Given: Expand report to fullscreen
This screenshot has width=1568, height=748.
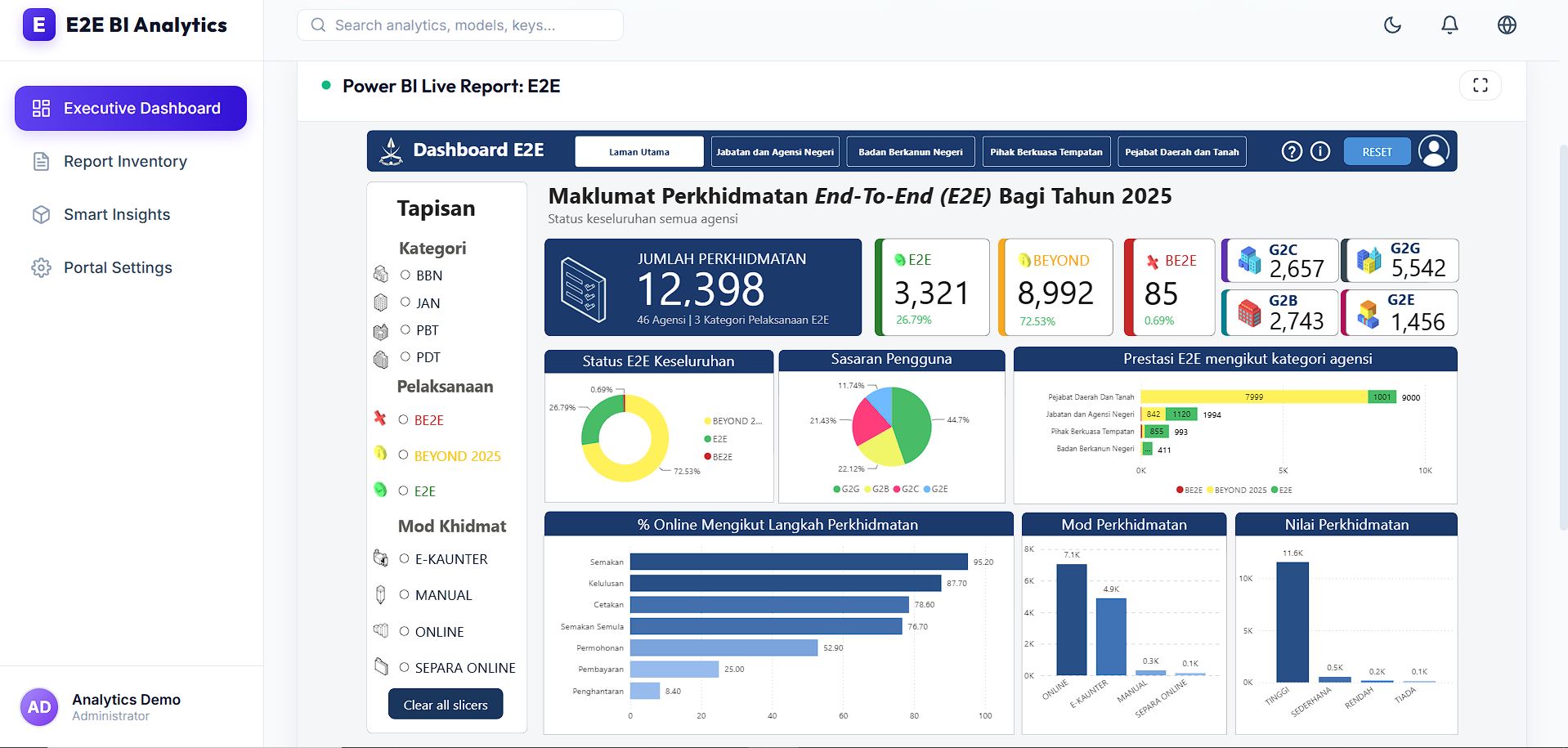Looking at the screenshot, I should (1481, 85).
